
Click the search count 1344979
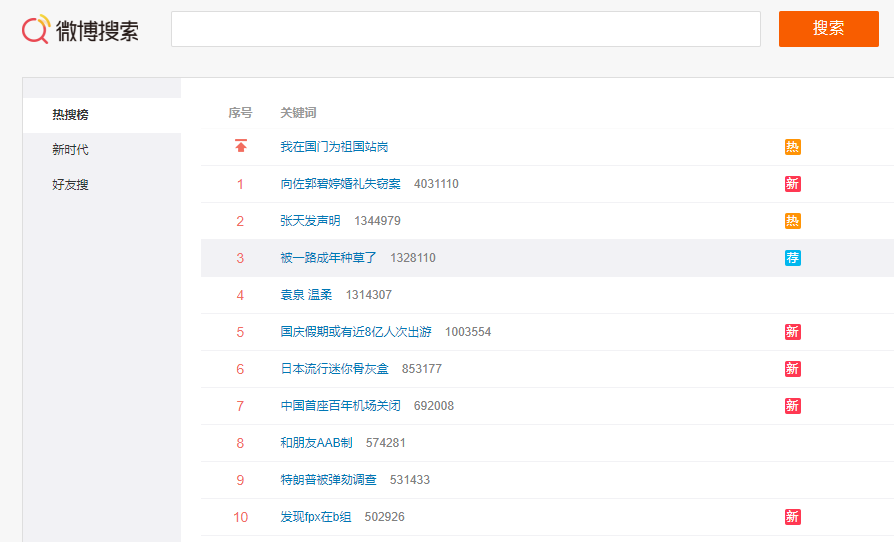[x=377, y=221]
